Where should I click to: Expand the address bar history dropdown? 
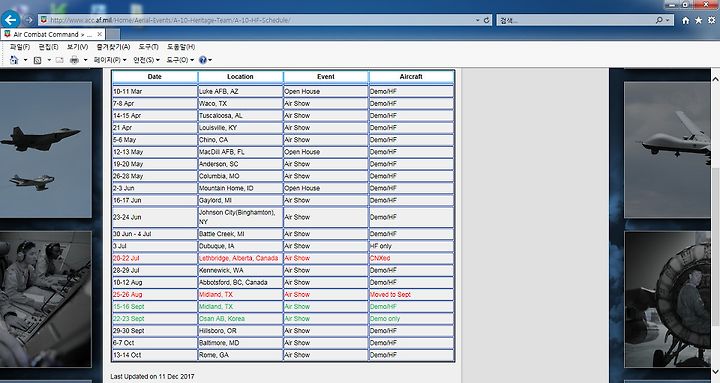[x=478, y=20]
